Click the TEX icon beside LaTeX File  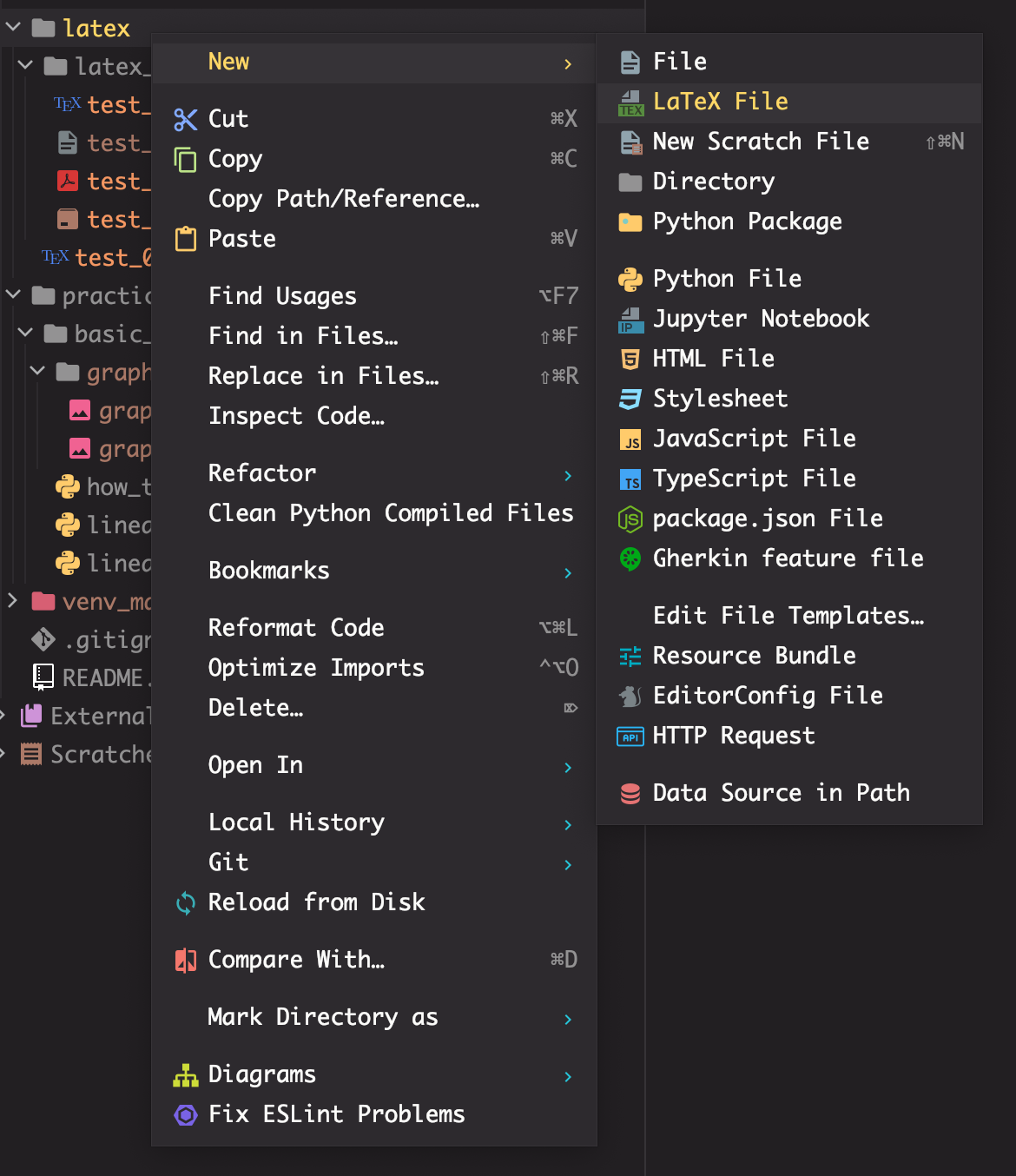click(630, 102)
